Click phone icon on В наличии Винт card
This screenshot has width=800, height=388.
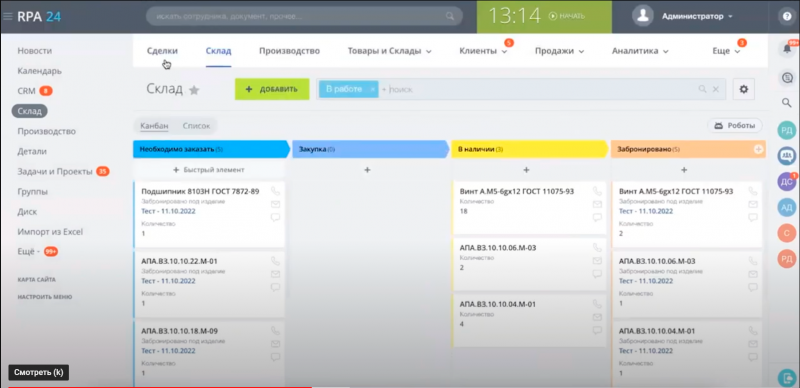(x=597, y=191)
